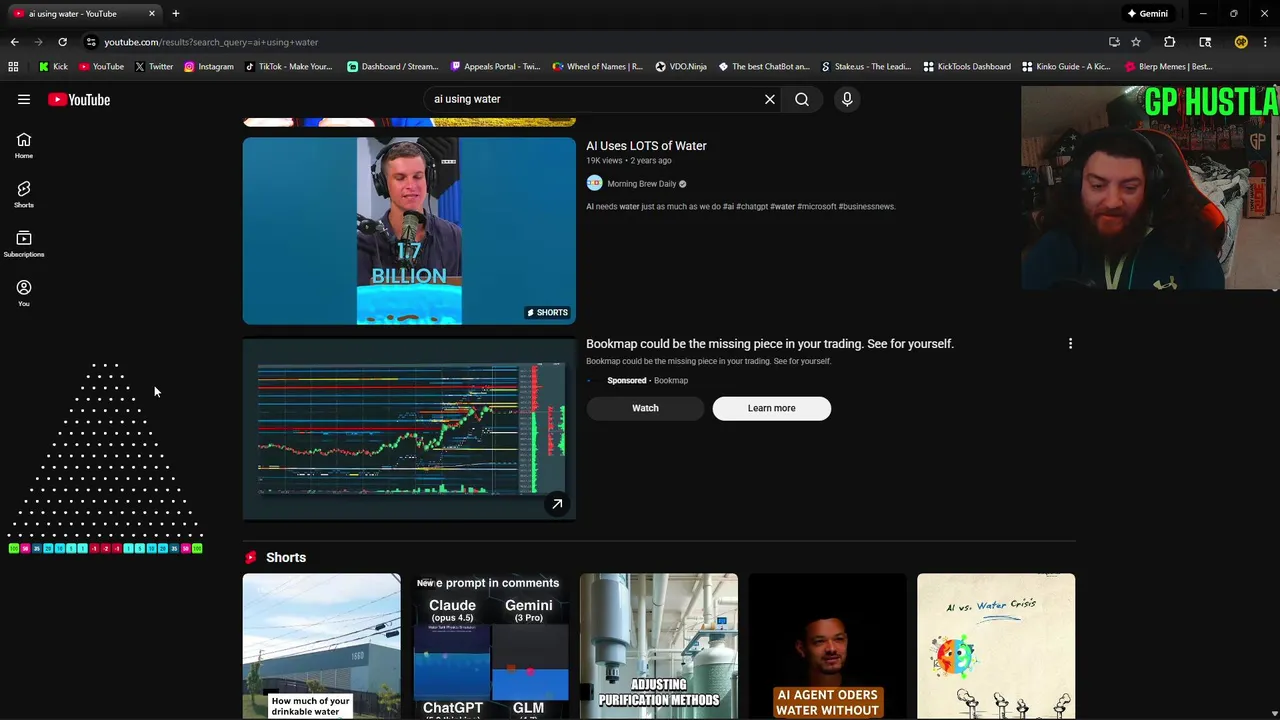Screen dimensions: 1280x720
Task: Open the Instagram bookmark
Action: [x=208, y=67]
